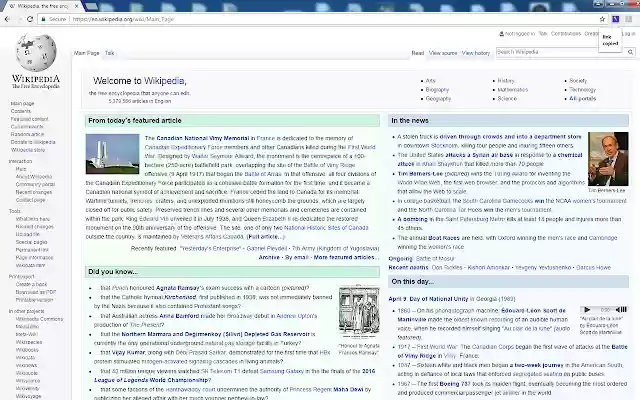Screen dimensions: 640x400
Task: Click Upload file in Tools
Action: (28, 234)
